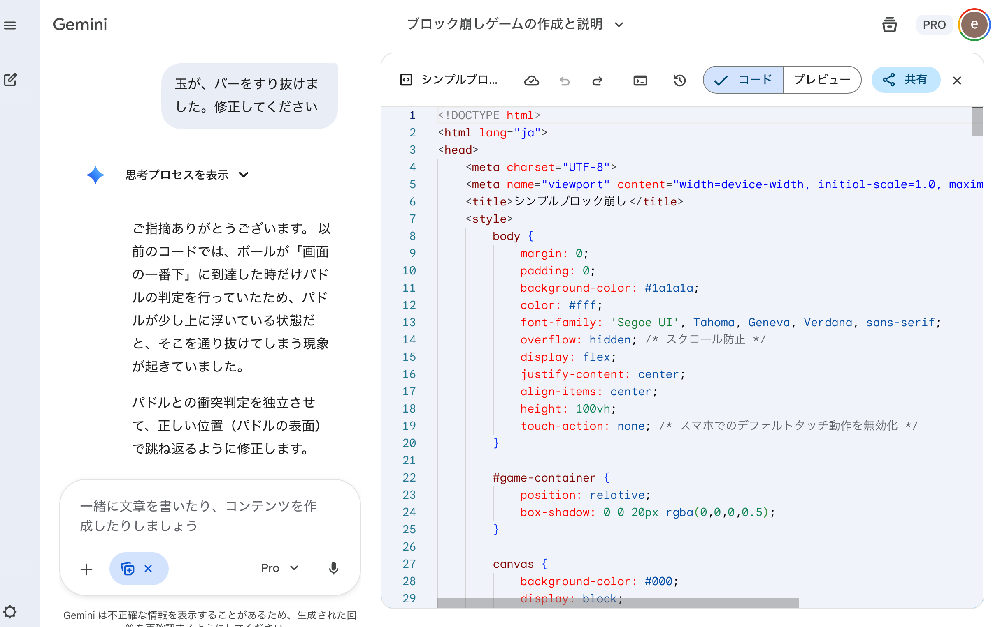The image size is (1000, 627).
Task: Expand the 思考プロセスを表示 section
Action: click(187, 174)
